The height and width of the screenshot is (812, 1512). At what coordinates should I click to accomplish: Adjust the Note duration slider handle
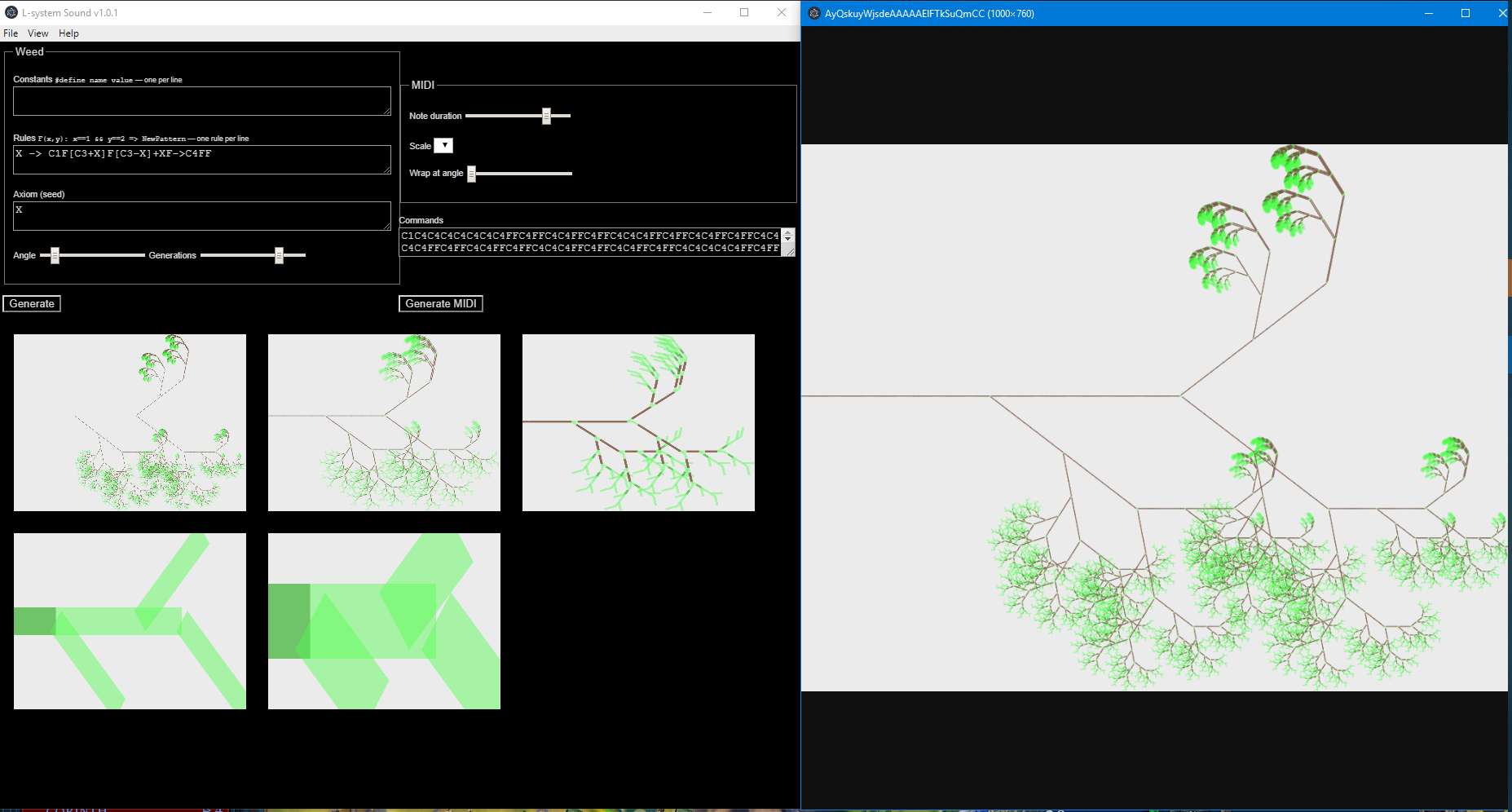547,116
